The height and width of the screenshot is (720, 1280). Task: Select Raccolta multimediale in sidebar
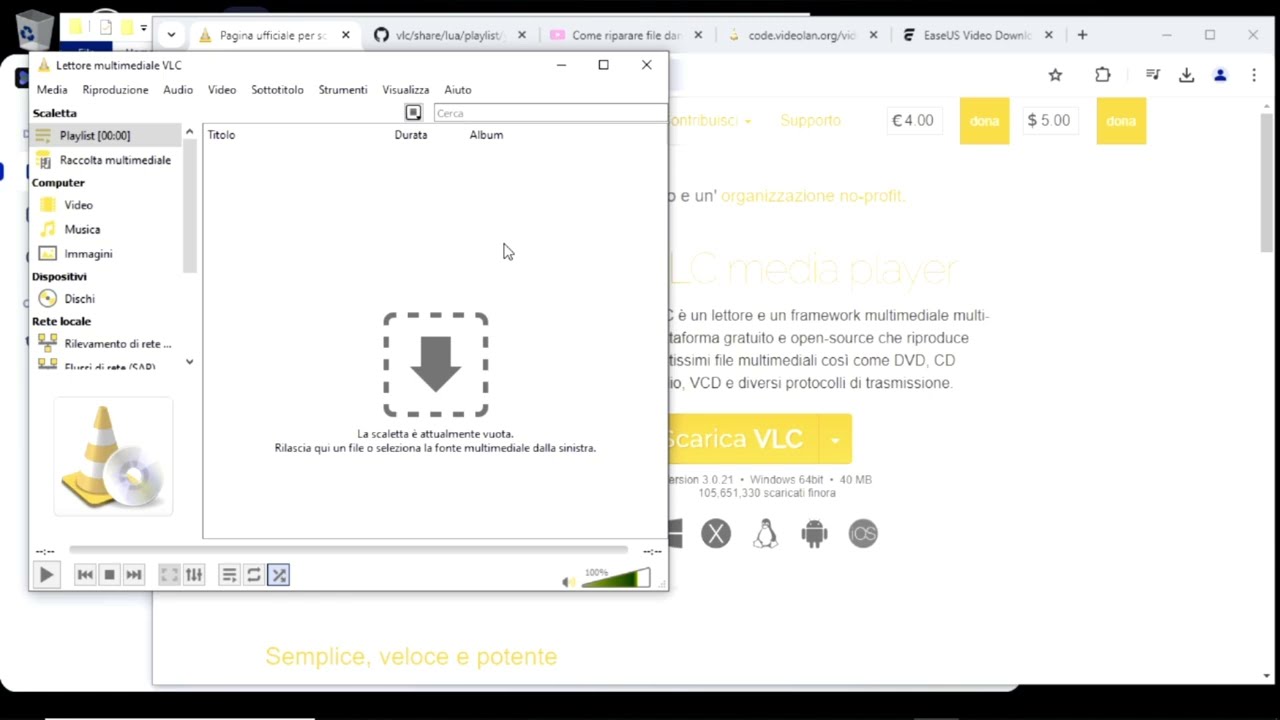[107, 160]
